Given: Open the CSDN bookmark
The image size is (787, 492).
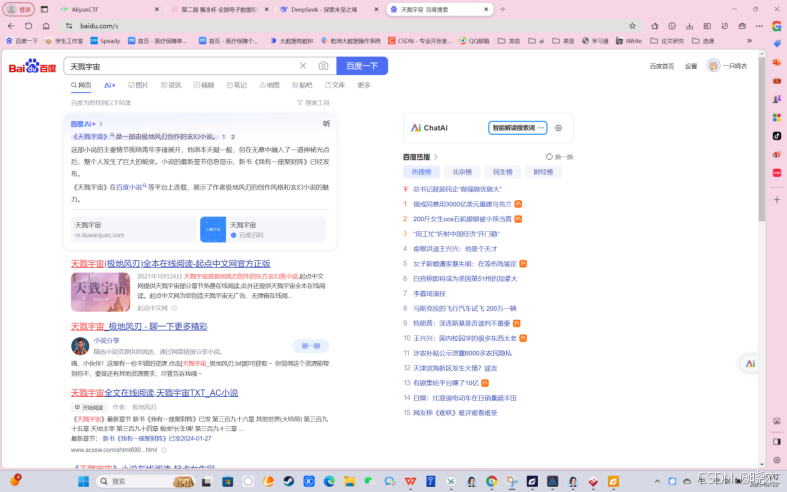Looking at the screenshot, I should 420,41.
